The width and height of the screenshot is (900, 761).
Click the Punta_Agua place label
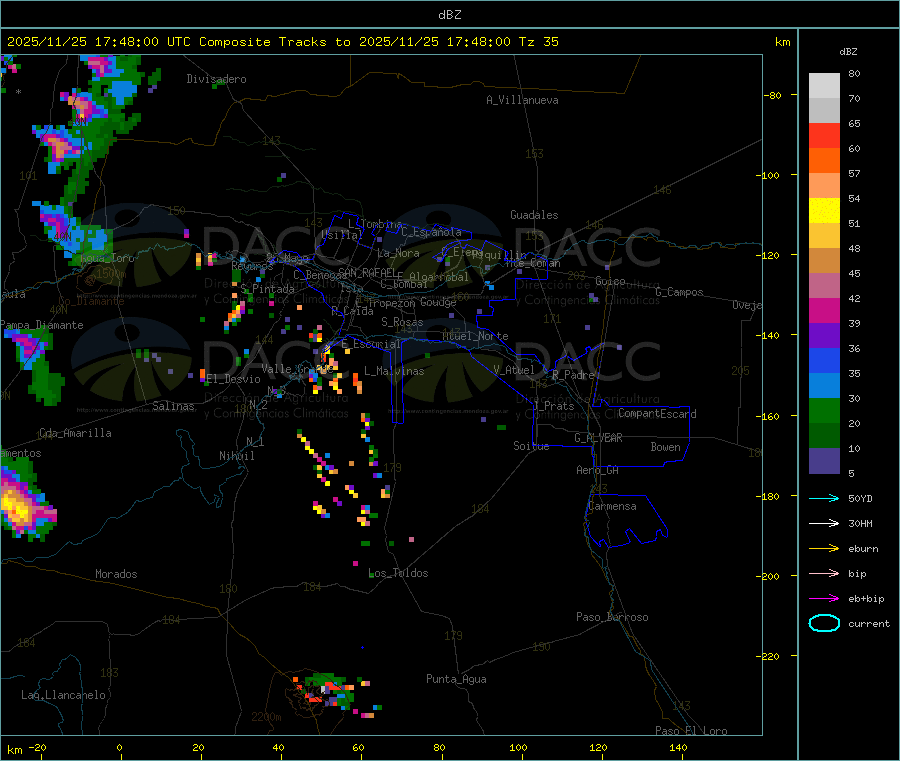click(456, 679)
